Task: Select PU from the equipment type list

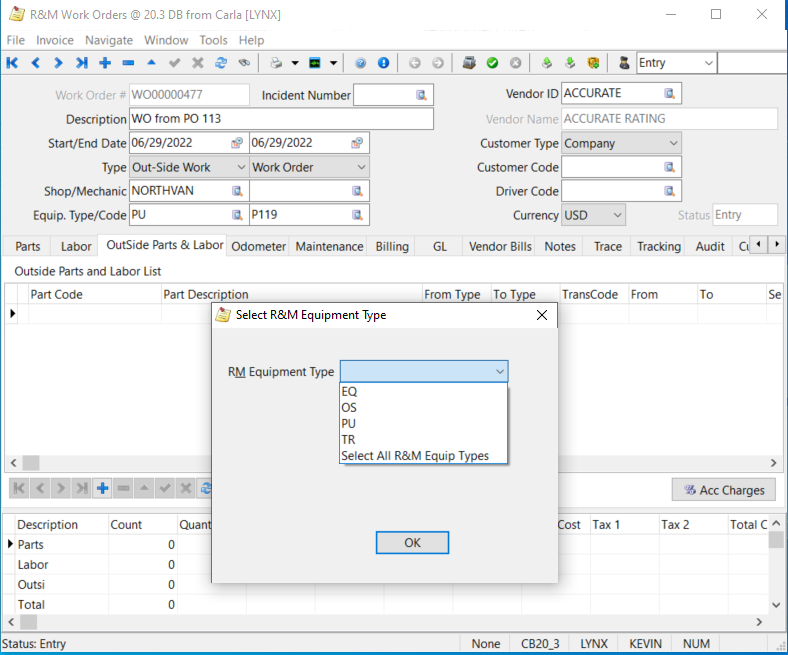Action: click(349, 424)
